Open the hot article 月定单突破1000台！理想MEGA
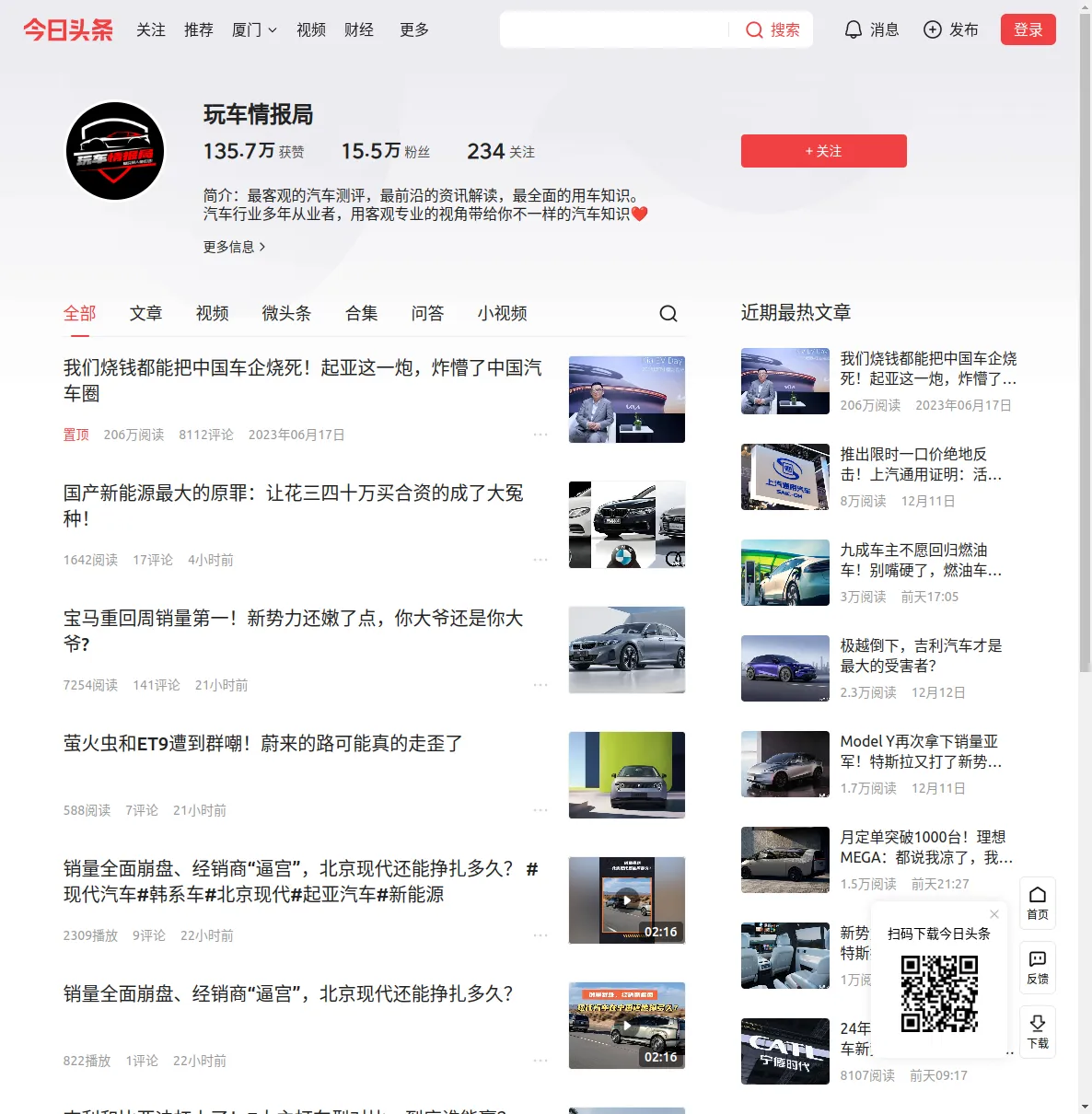The height and width of the screenshot is (1114, 1092). point(926,847)
